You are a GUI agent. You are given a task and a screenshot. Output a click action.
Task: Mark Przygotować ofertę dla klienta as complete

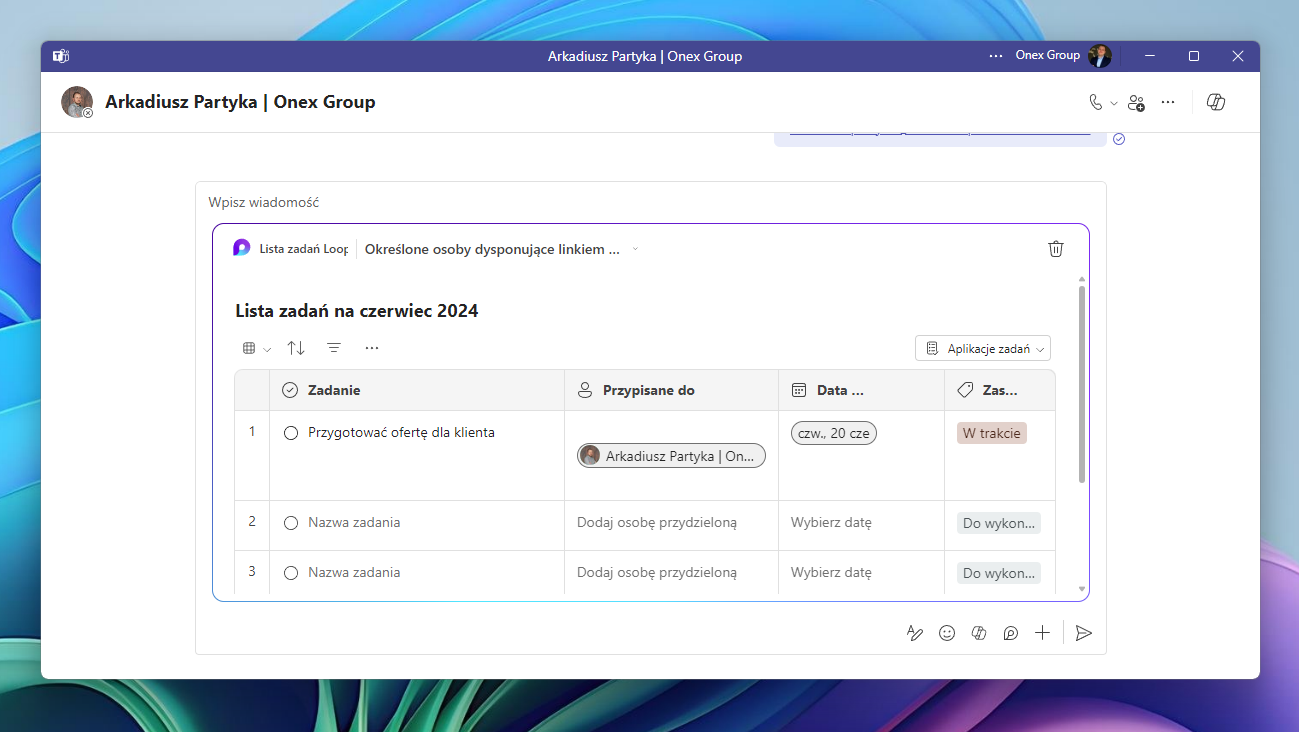pos(291,433)
